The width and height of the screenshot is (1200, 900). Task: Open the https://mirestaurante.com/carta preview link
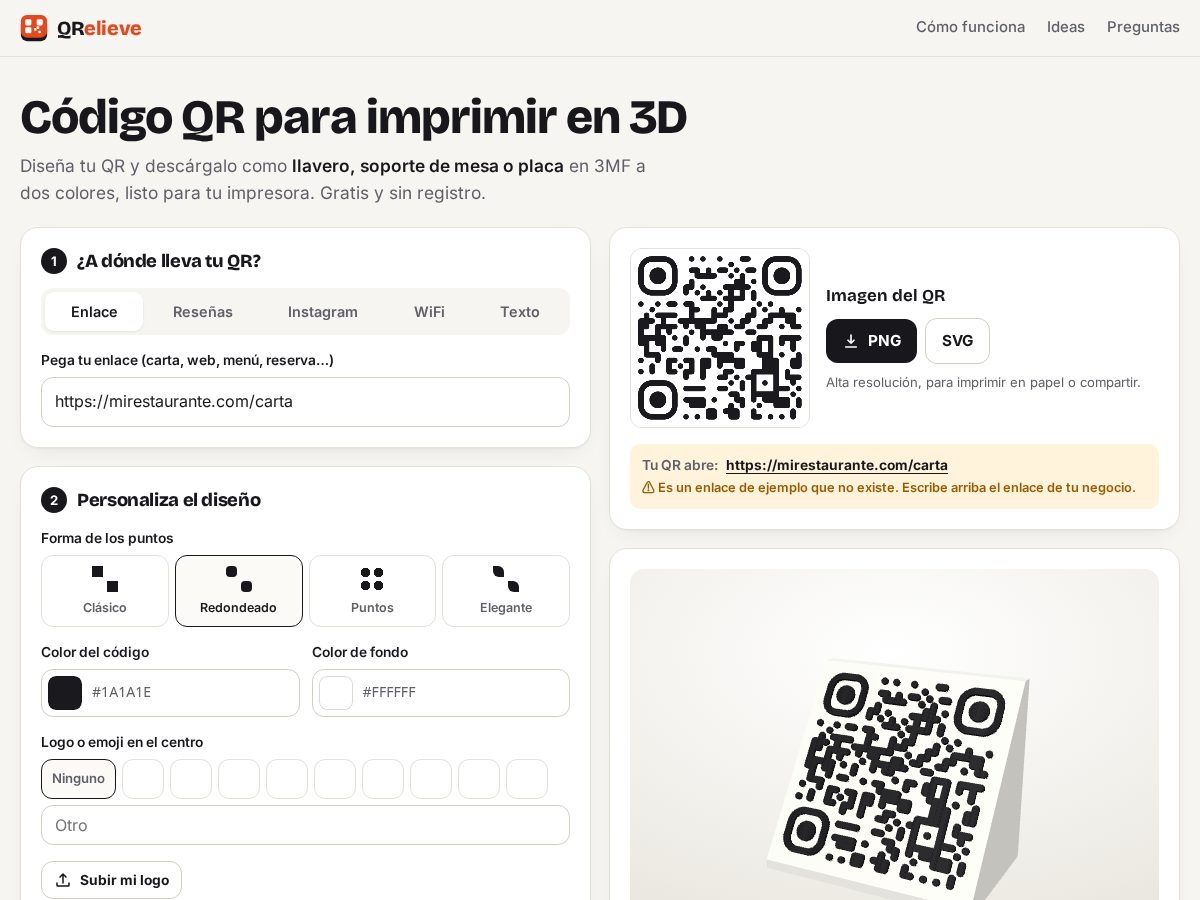click(837, 465)
